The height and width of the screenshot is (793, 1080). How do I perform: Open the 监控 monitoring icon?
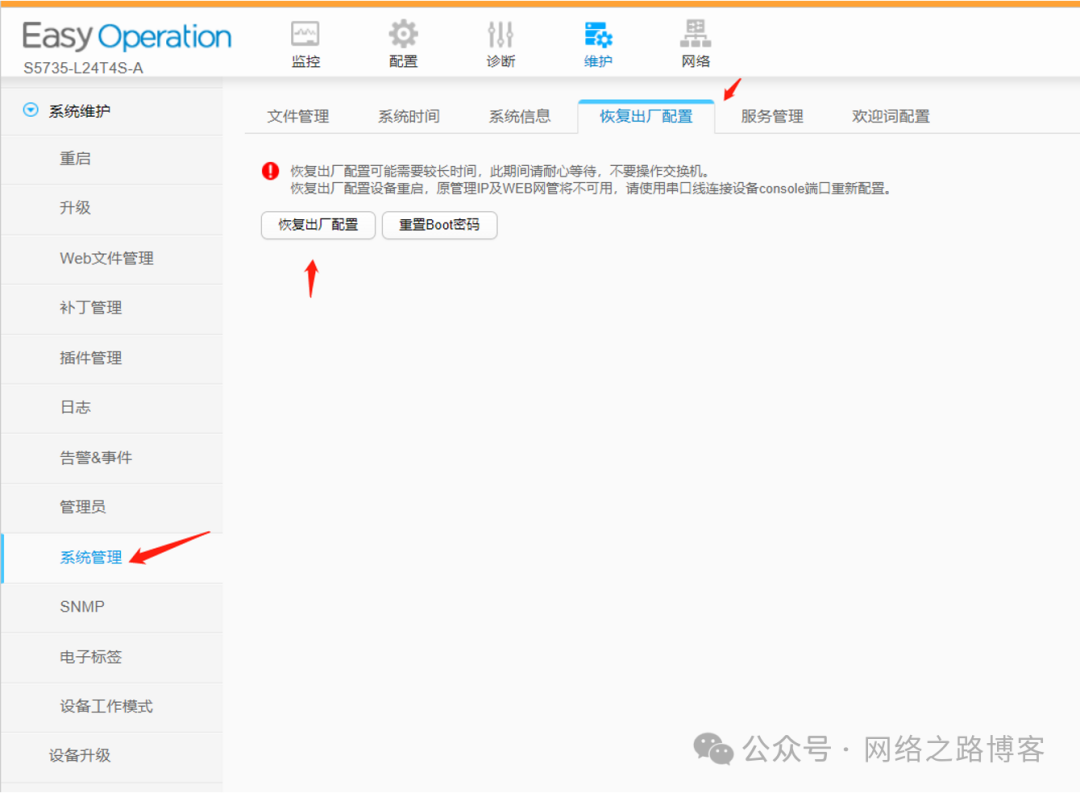tap(305, 42)
